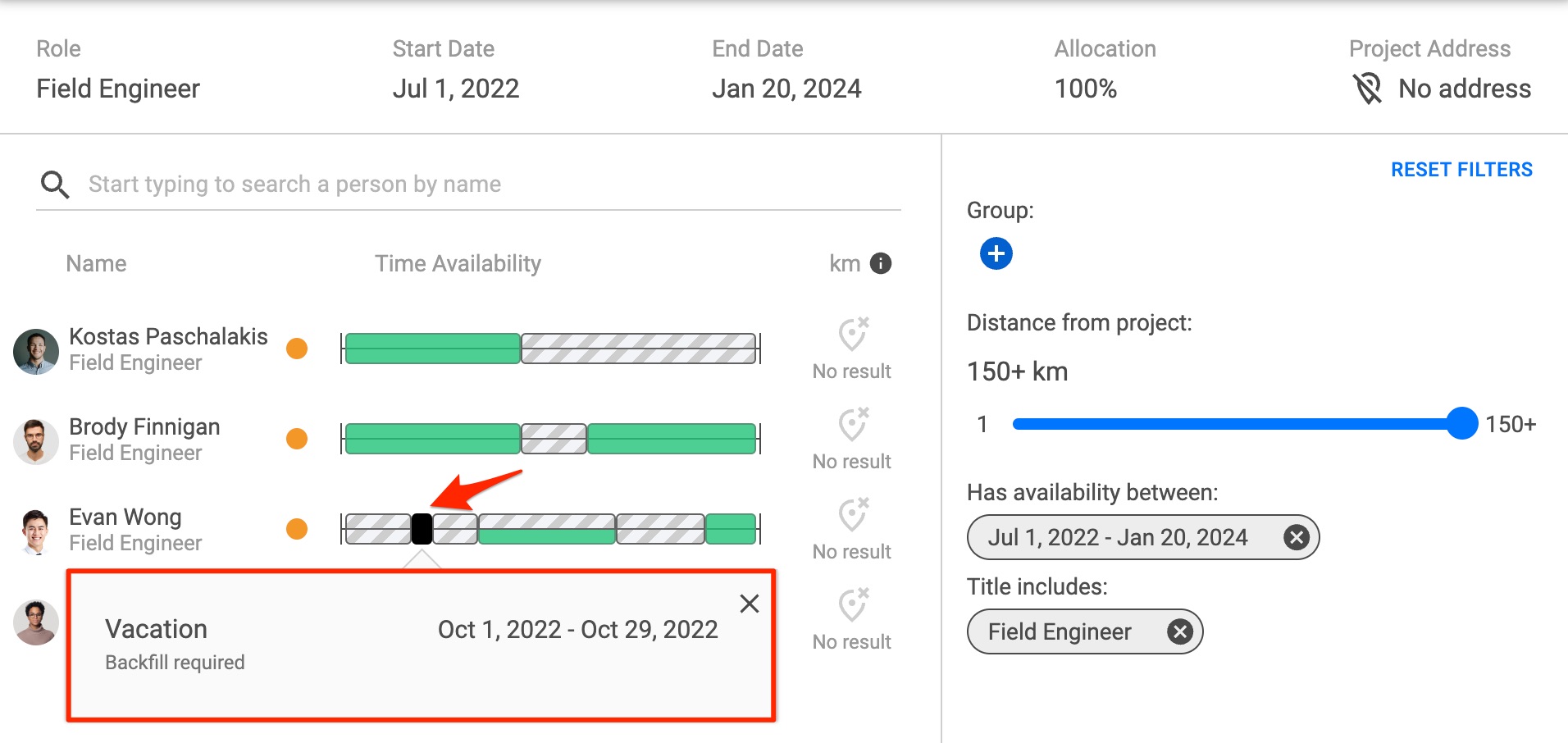Click the Field Engineer title chip
The image size is (1568, 743).
pyautogui.click(x=1059, y=631)
